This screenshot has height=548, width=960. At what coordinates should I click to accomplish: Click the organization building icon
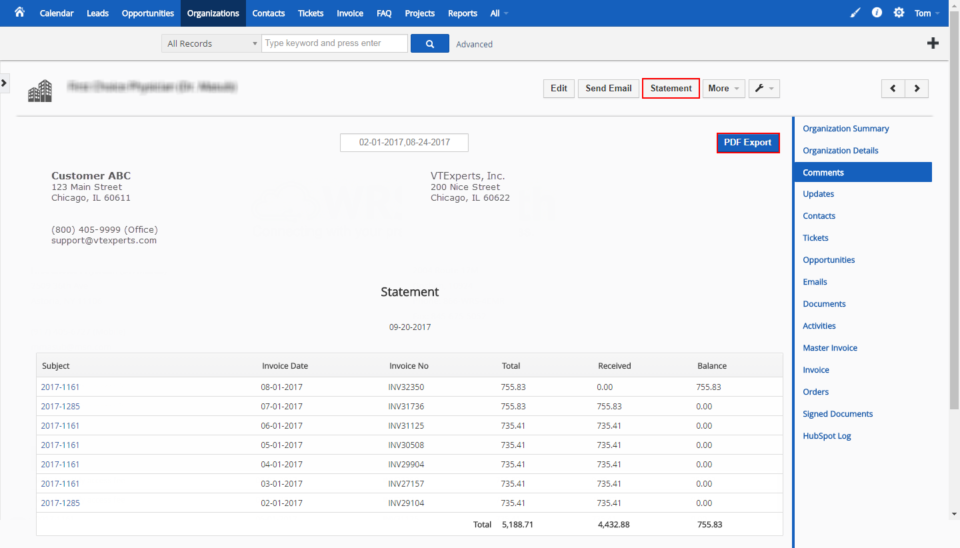pos(40,91)
